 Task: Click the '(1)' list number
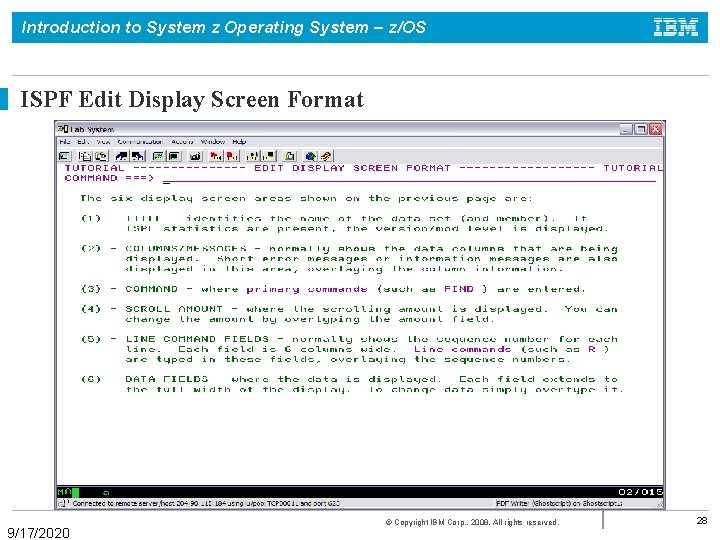pyautogui.click(x=91, y=218)
